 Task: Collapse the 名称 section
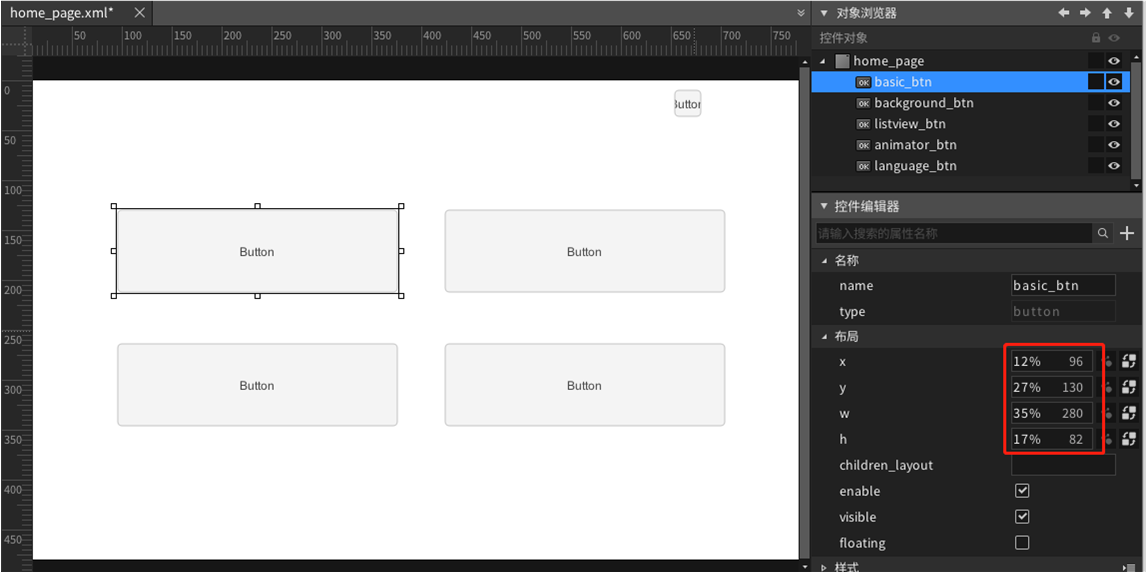coord(825,261)
